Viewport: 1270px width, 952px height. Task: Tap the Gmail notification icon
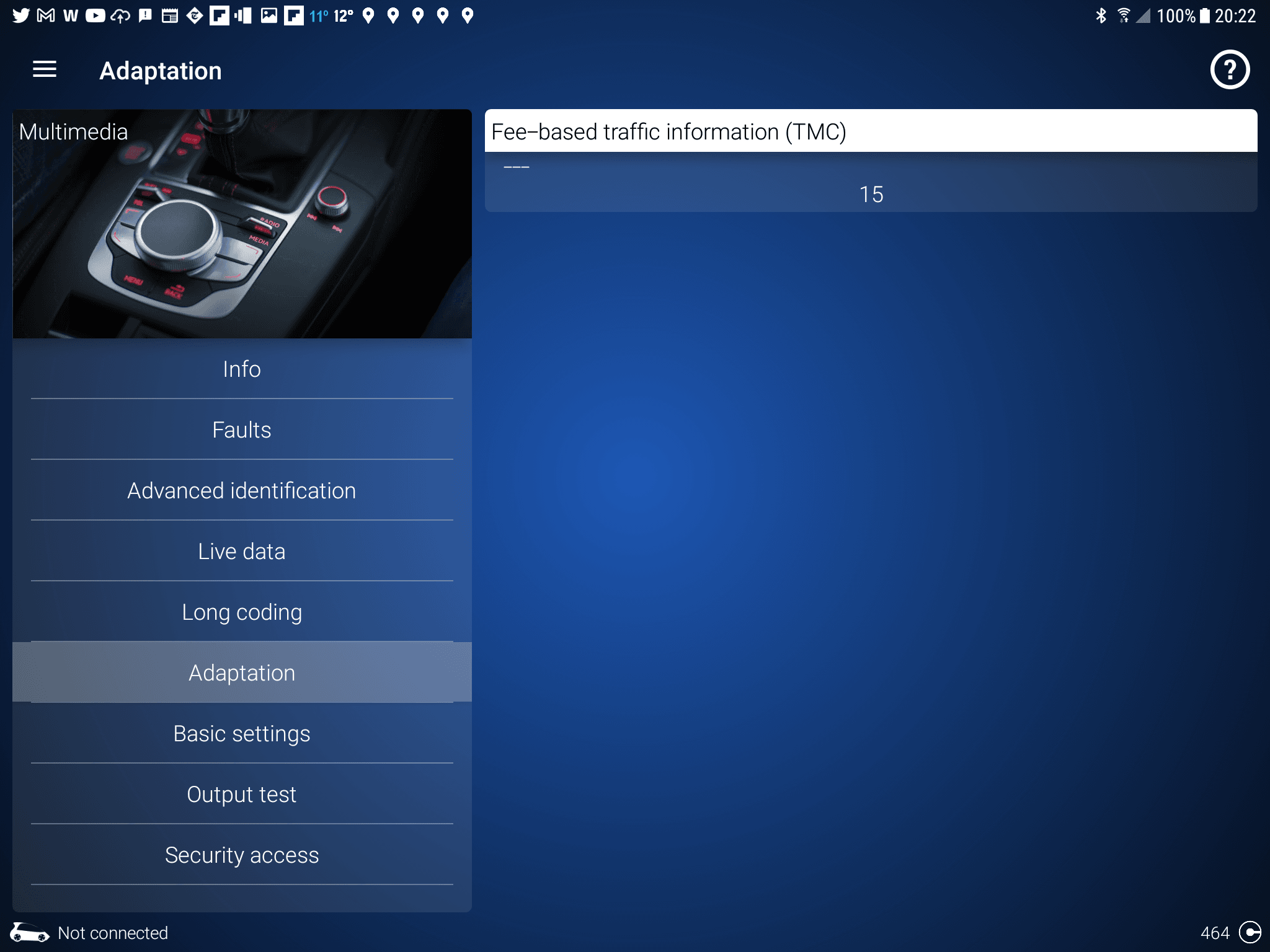coord(46,15)
